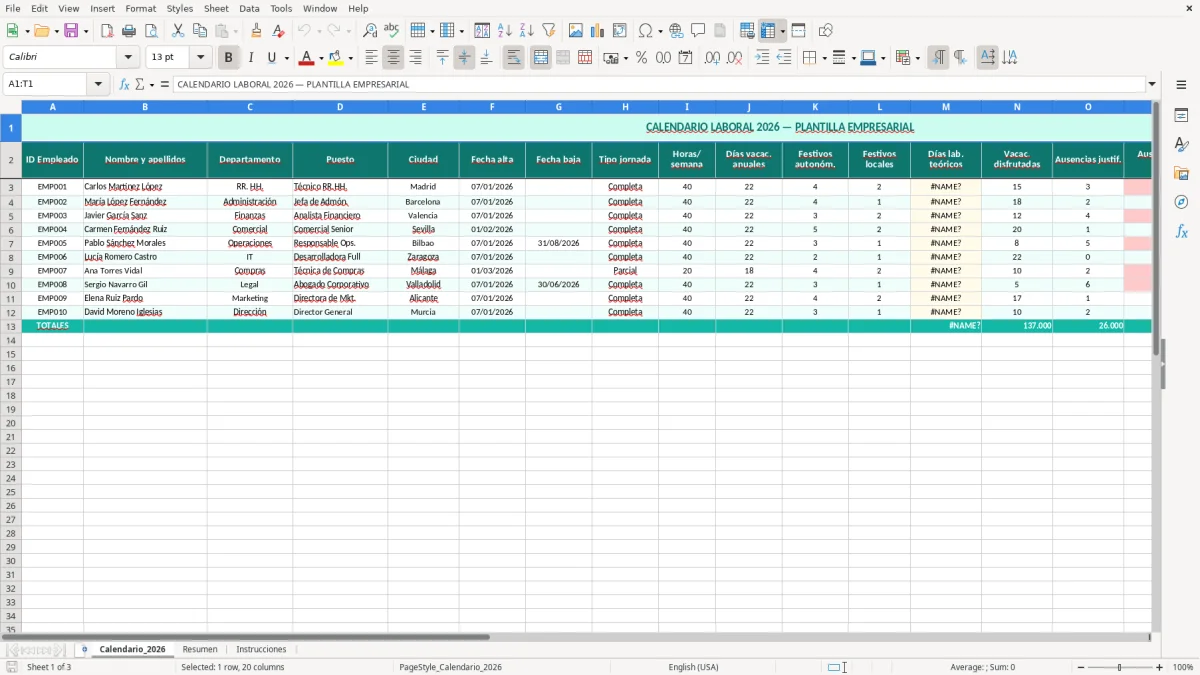
Task: Open the Function Wizard fx icon
Action: tap(125, 84)
